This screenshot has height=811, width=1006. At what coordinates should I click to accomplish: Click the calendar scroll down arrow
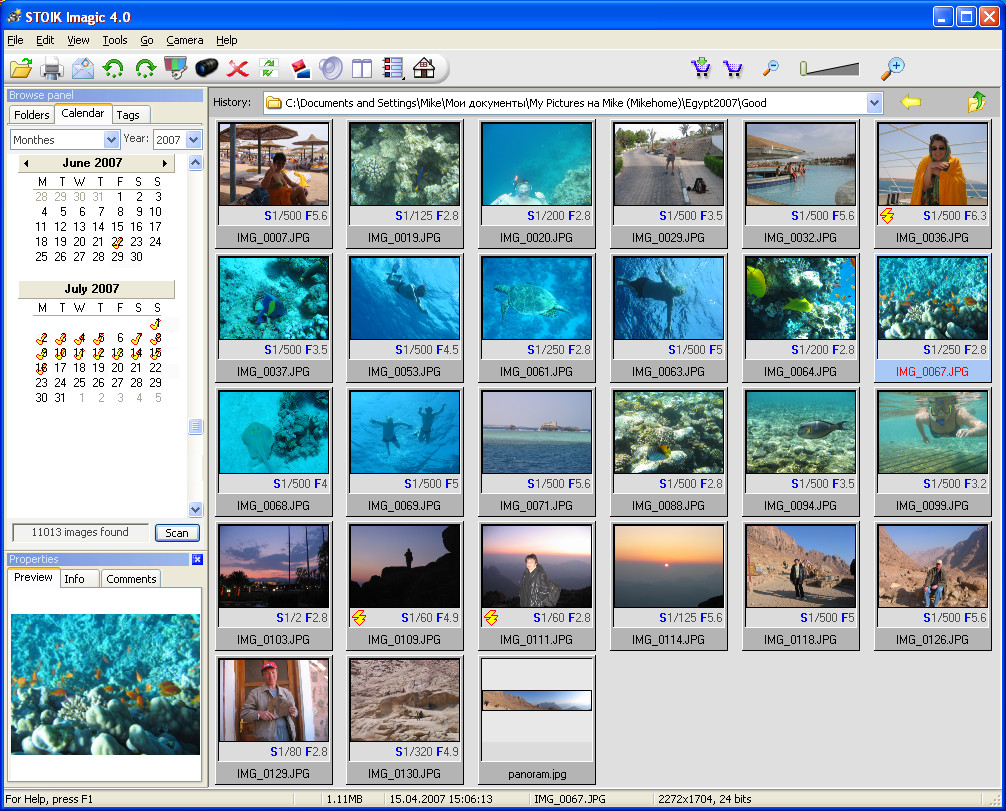click(196, 509)
